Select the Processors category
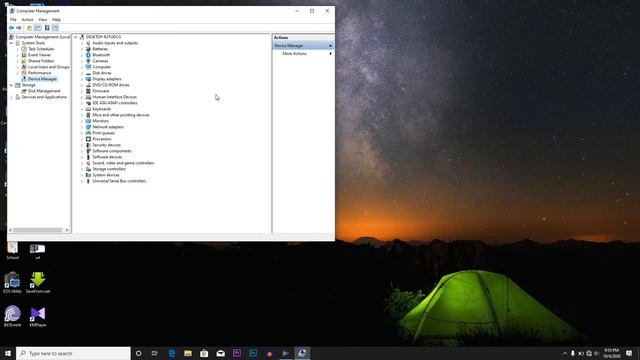The height and width of the screenshot is (360, 640). pos(102,139)
